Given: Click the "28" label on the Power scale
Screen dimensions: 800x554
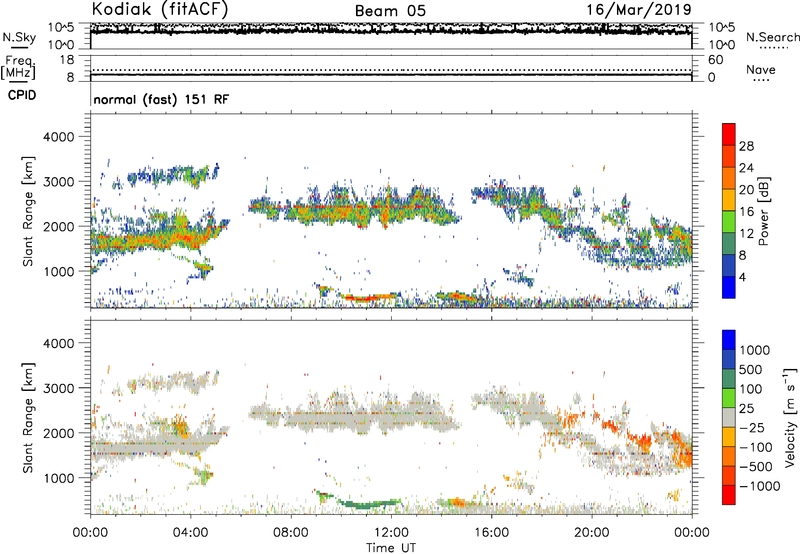Looking at the screenshot, I should point(746,146).
